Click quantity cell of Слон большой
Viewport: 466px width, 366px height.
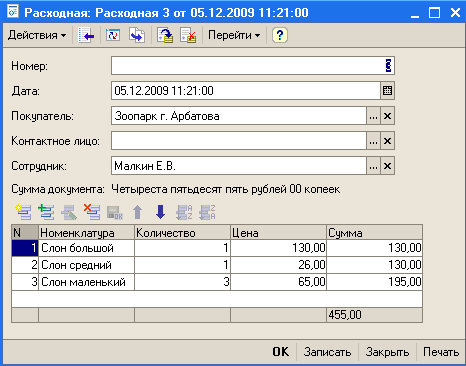coord(183,248)
